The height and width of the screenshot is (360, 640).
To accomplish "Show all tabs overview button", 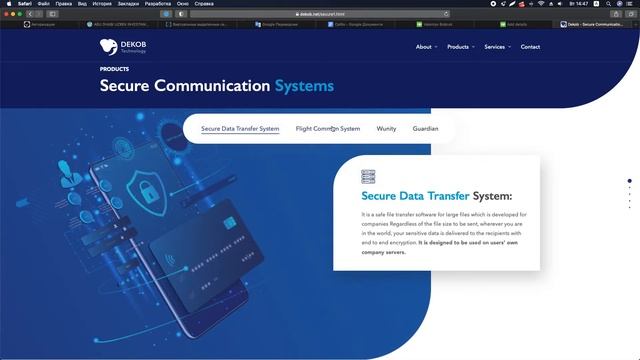I will coord(631,14).
